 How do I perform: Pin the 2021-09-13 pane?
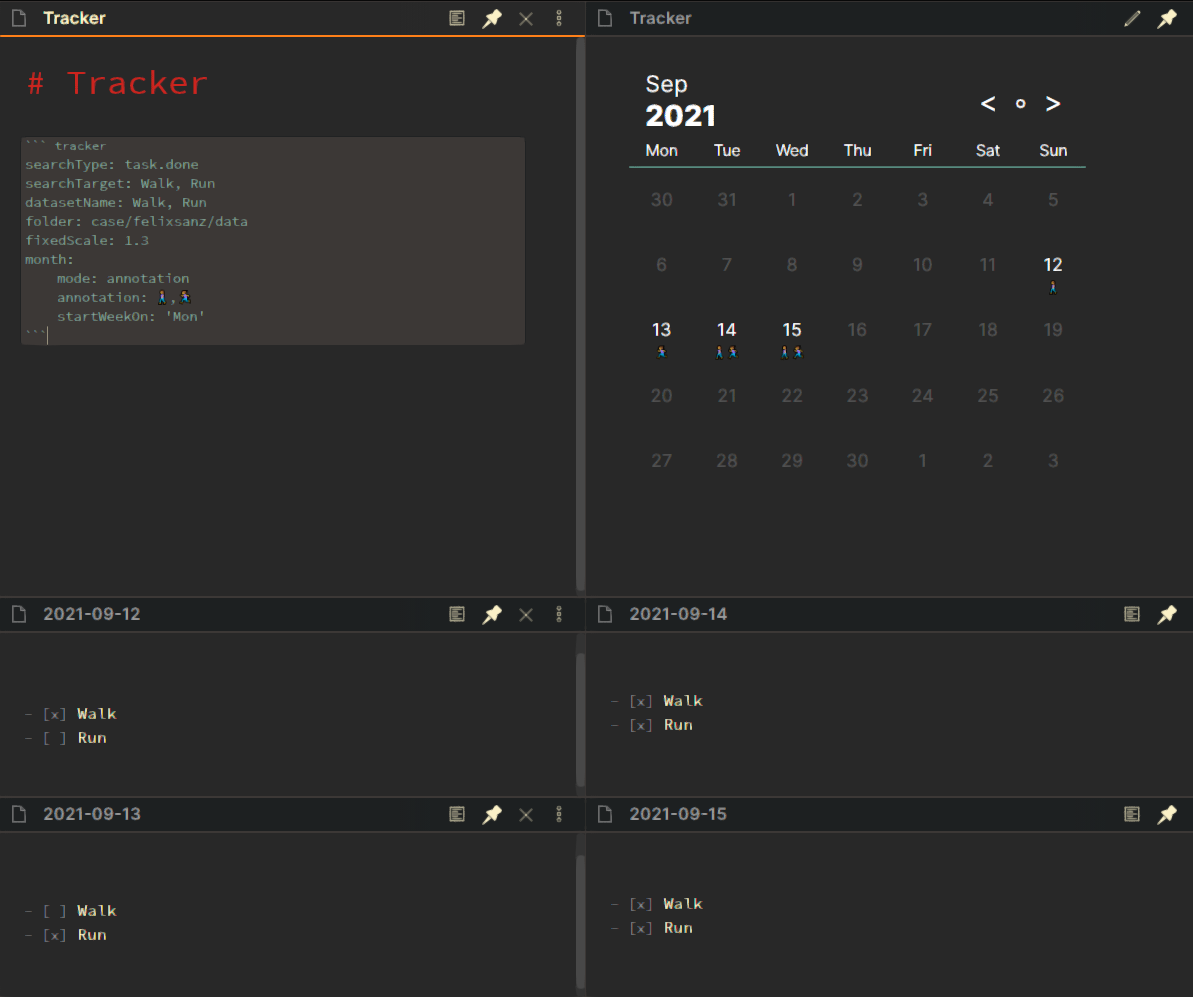tap(492, 814)
